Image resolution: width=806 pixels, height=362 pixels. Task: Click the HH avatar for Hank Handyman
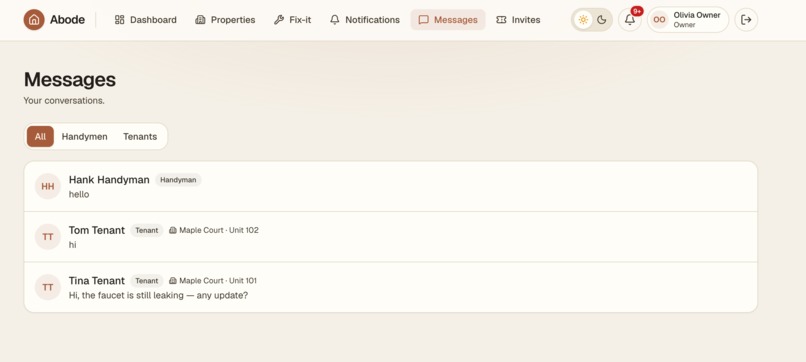tap(48, 186)
